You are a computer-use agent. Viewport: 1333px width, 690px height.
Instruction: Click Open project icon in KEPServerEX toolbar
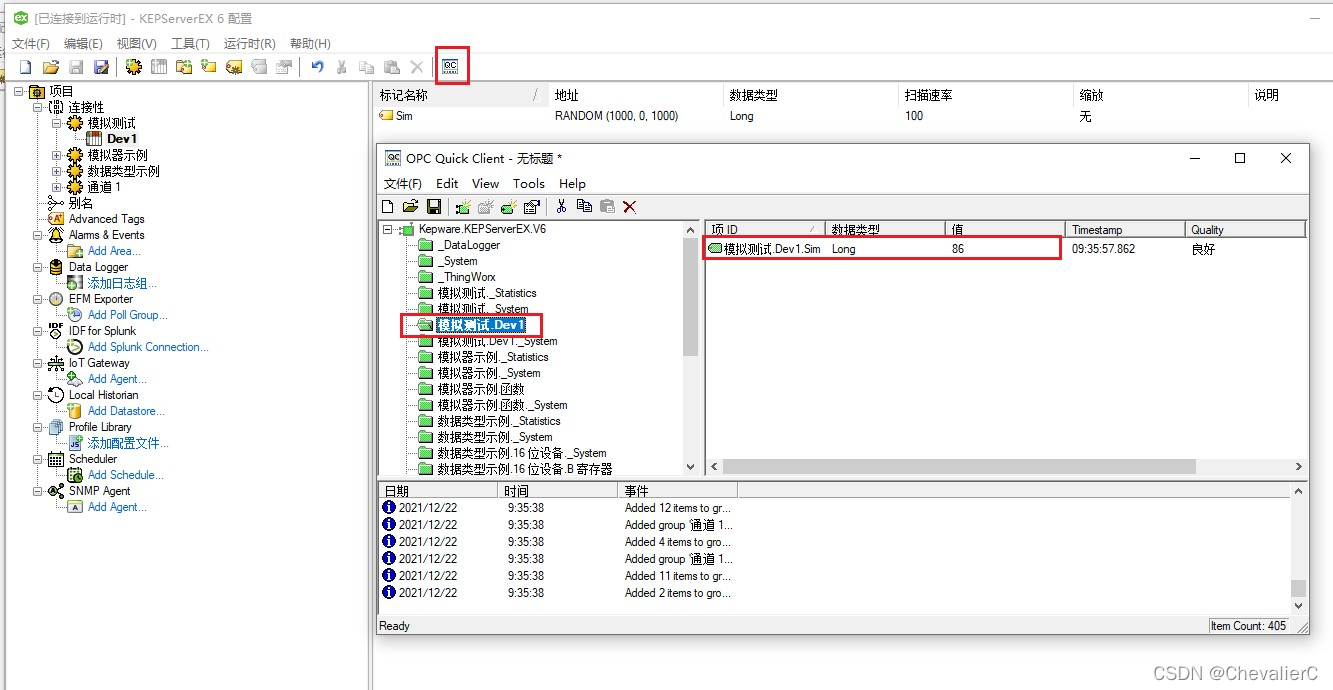tap(50, 67)
